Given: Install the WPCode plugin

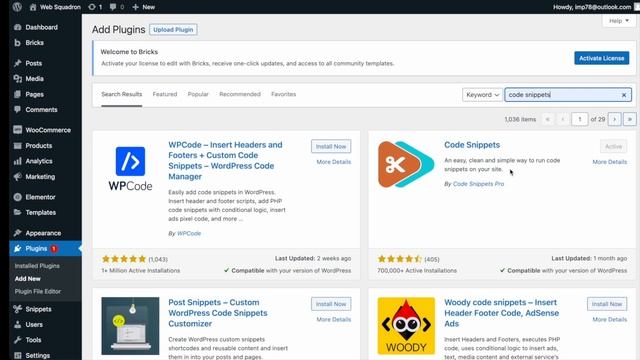Looking at the screenshot, I should point(331,146).
